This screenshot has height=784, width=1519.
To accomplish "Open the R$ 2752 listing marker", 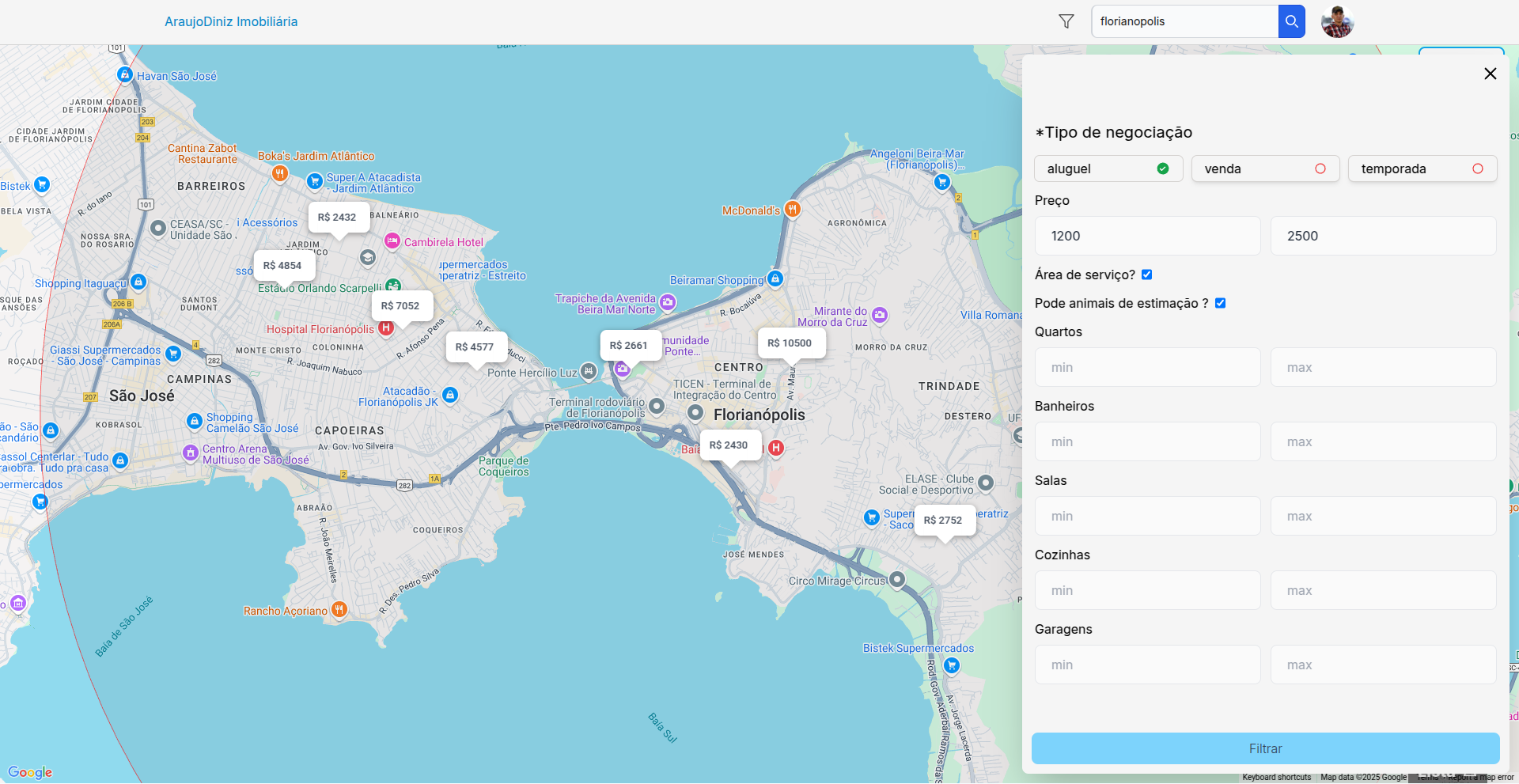I will click(944, 521).
